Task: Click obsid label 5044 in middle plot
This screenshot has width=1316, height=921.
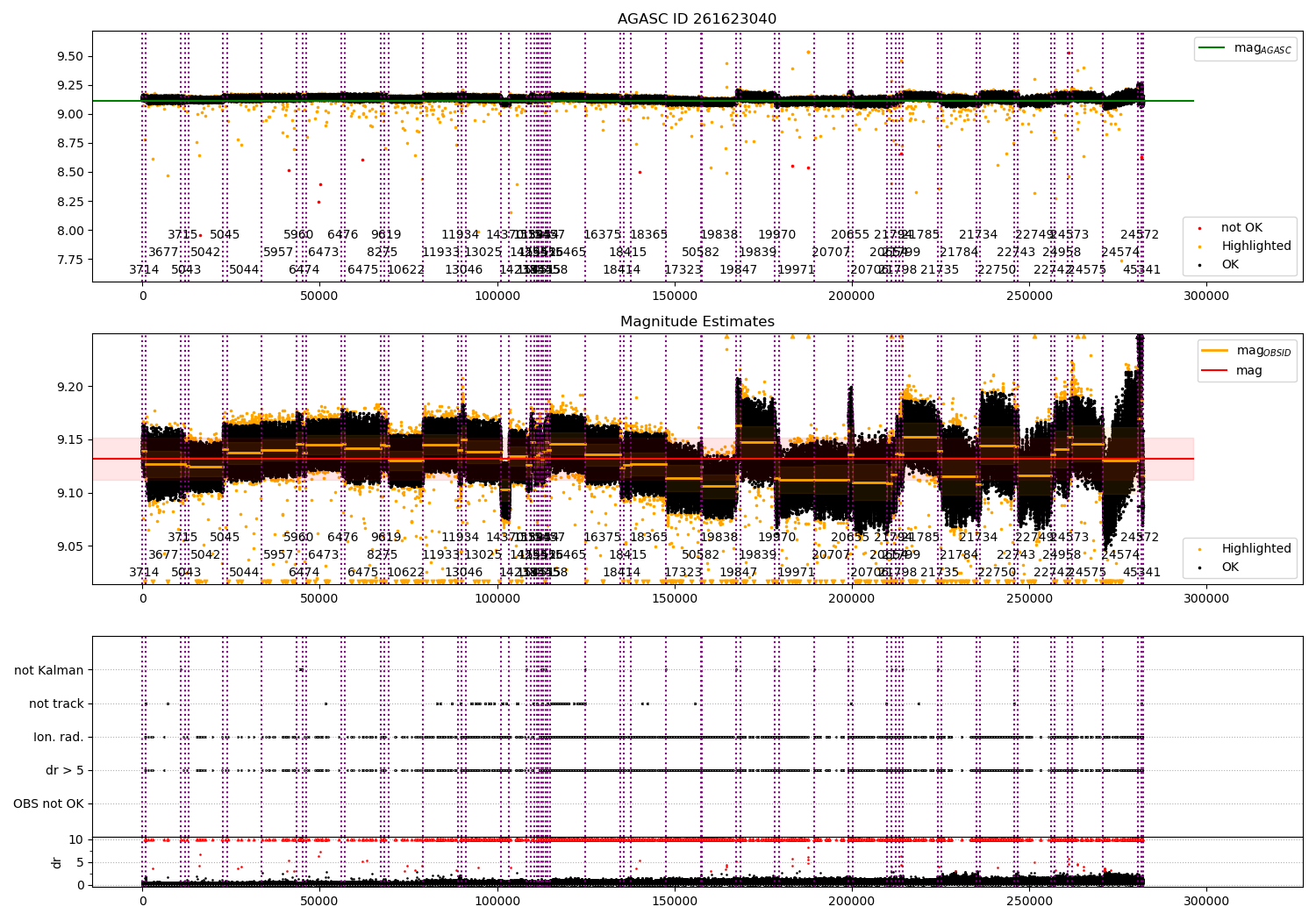Action: [244, 572]
